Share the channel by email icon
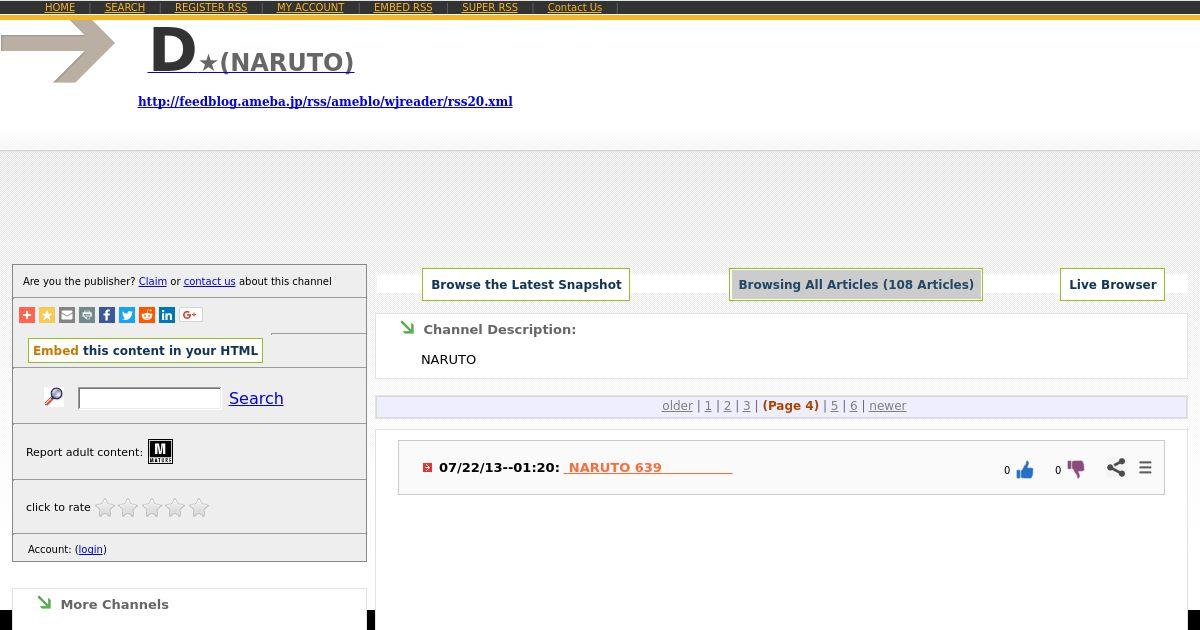1200x630 pixels. 67,315
